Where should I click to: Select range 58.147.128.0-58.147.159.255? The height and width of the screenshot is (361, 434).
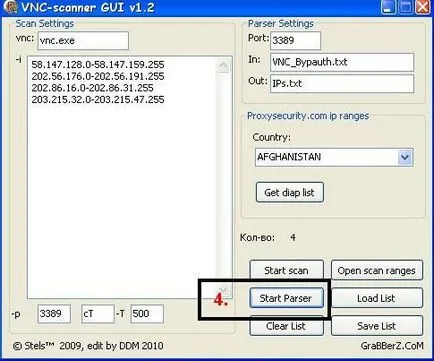(98, 65)
